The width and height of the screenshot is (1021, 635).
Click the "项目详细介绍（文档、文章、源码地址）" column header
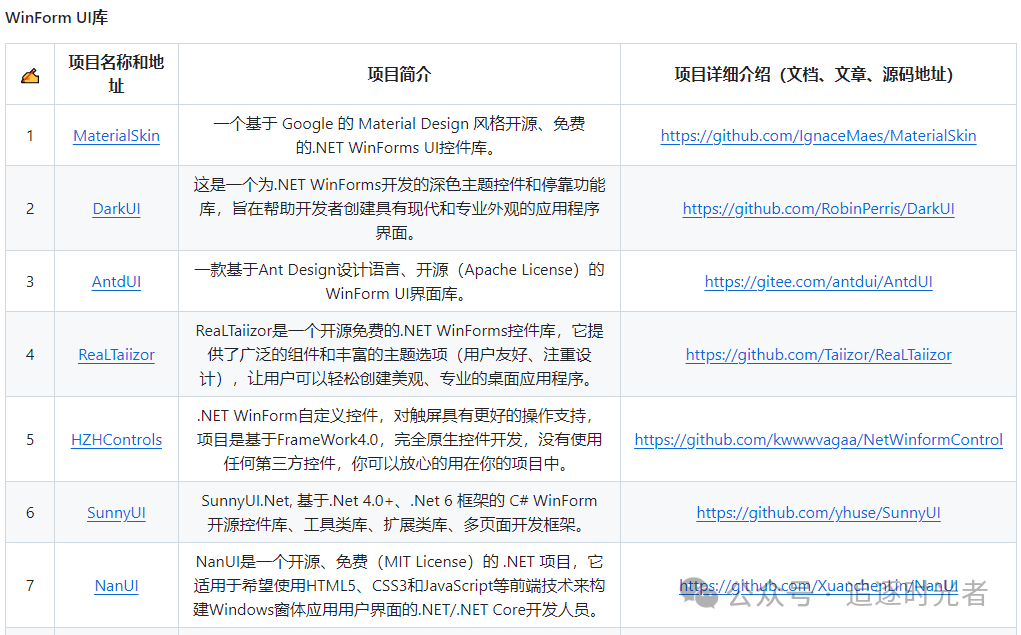(814, 74)
